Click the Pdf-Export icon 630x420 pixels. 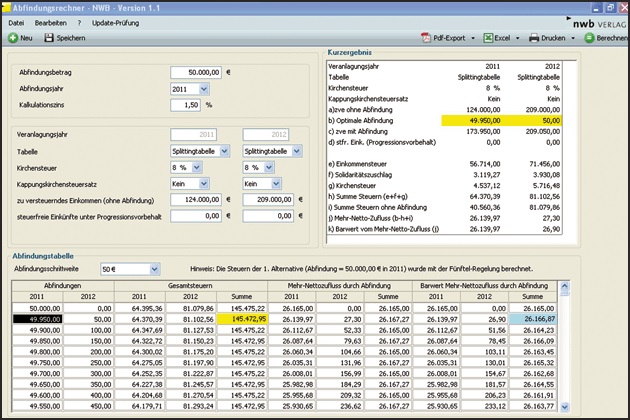click(x=425, y=37)
